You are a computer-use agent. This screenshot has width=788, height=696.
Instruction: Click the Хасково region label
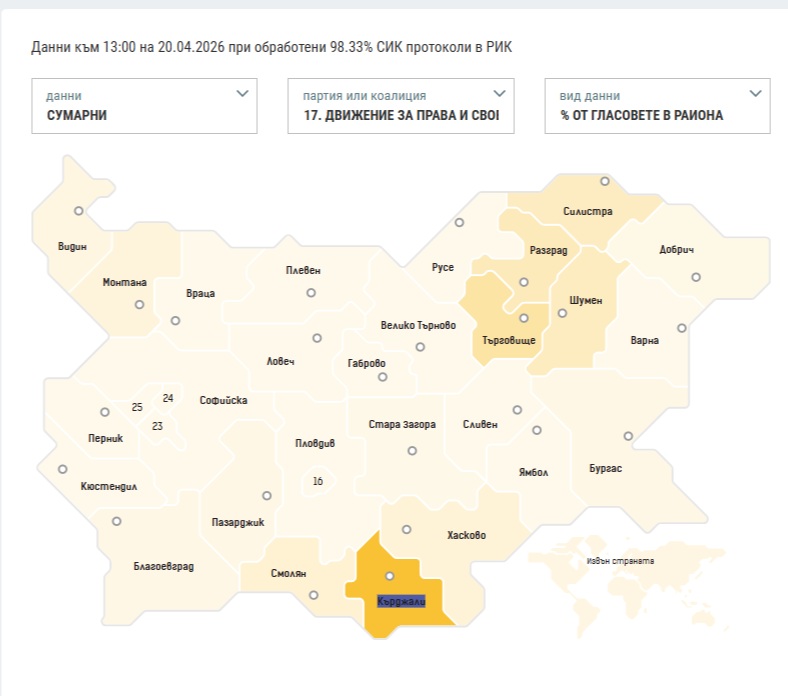[465, 535]
